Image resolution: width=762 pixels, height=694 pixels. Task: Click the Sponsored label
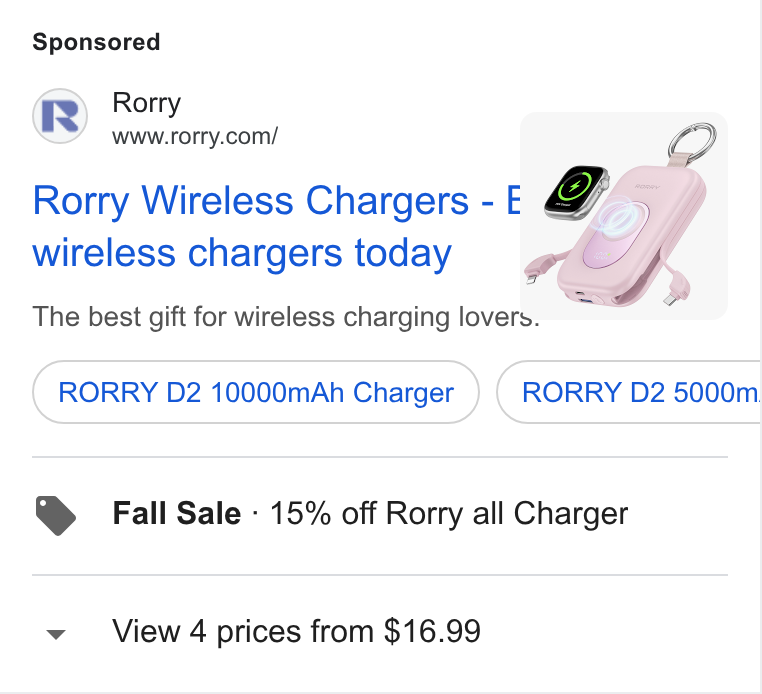(x=96, y=42)
